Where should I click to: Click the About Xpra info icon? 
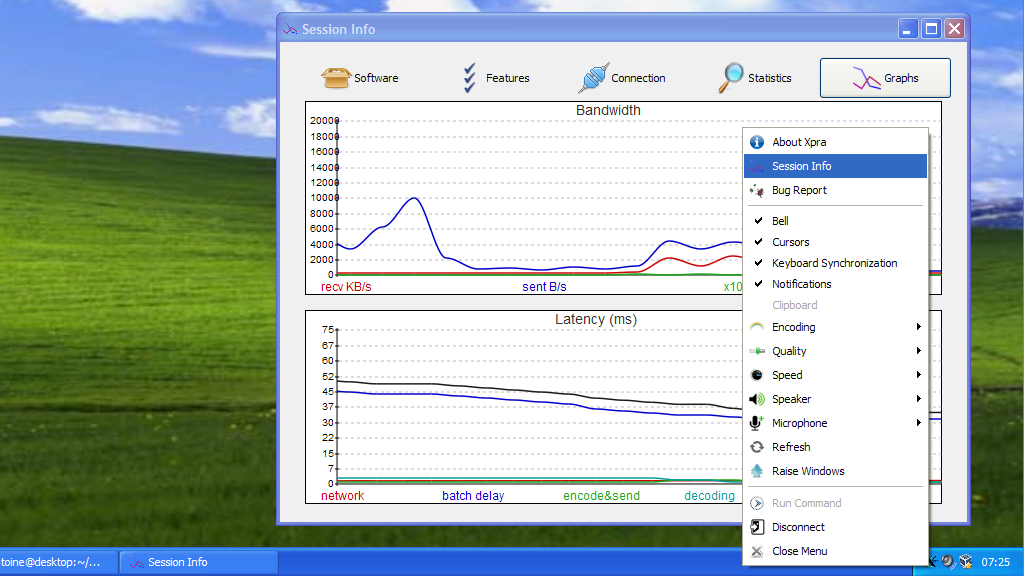click(x=757, y=142)
